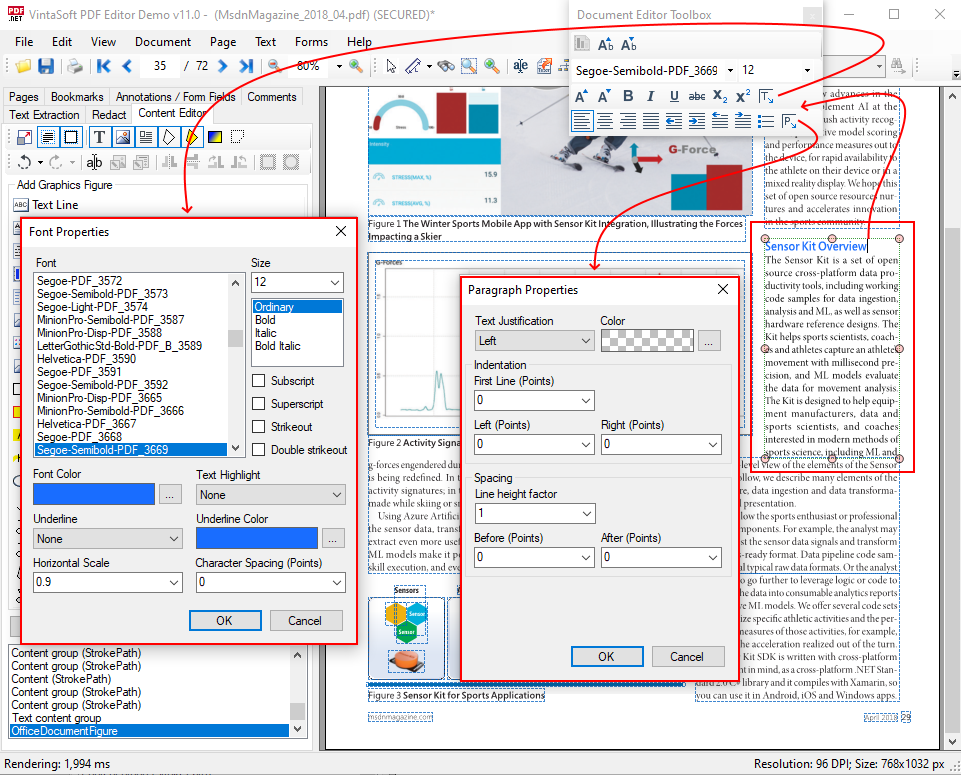
Task: Apply italic to the selected text
Action: [651, 96]
